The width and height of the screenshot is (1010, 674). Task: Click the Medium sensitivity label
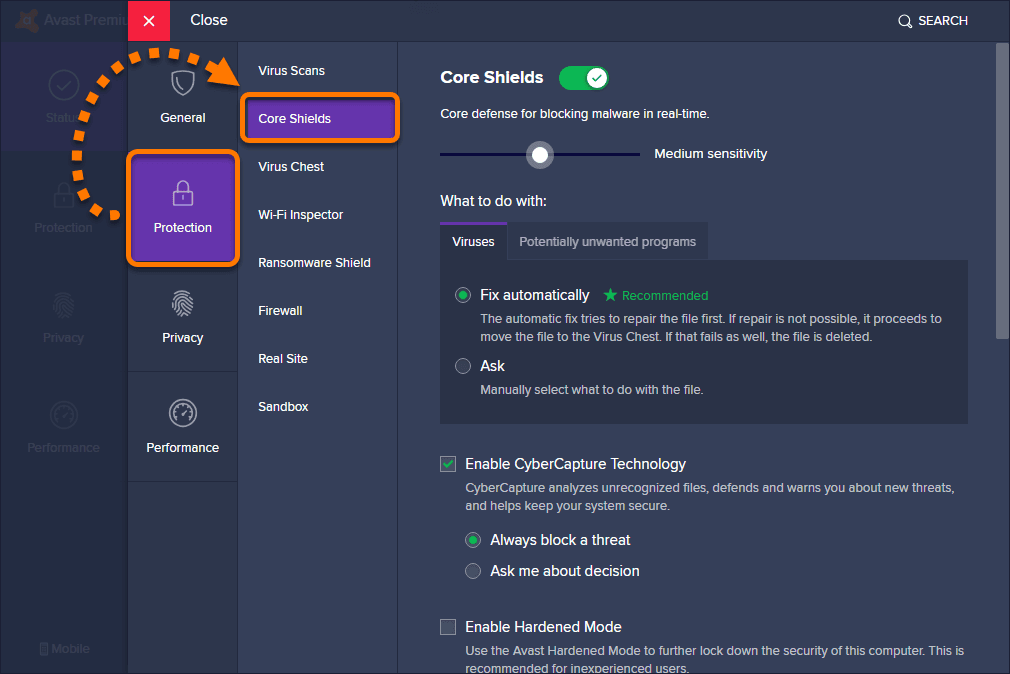point(710,154)
